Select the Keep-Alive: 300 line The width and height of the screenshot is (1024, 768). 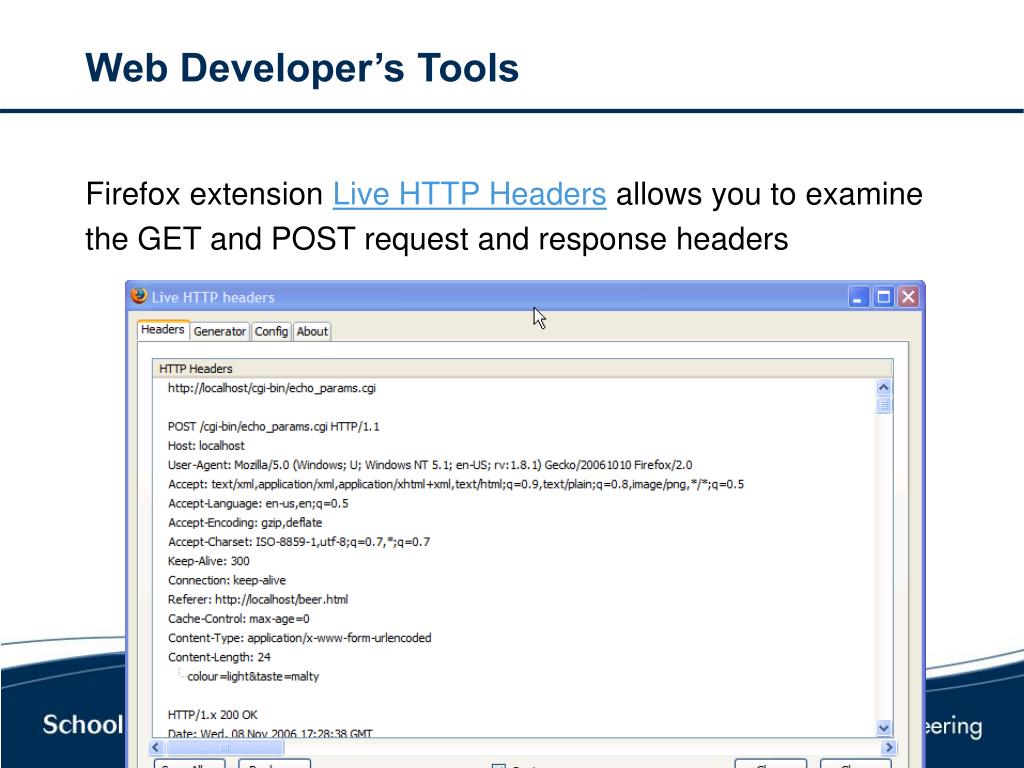[x=208, y=561]
